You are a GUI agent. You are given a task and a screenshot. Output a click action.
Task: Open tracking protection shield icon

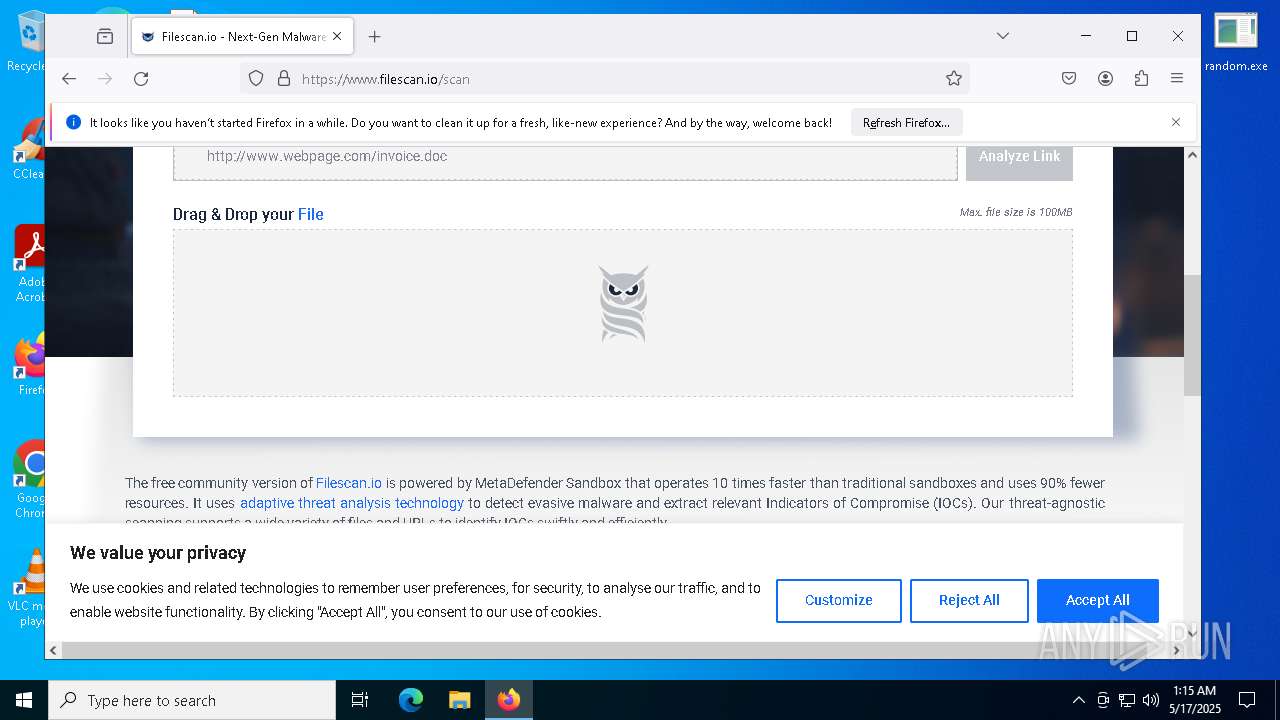[256, 78]
